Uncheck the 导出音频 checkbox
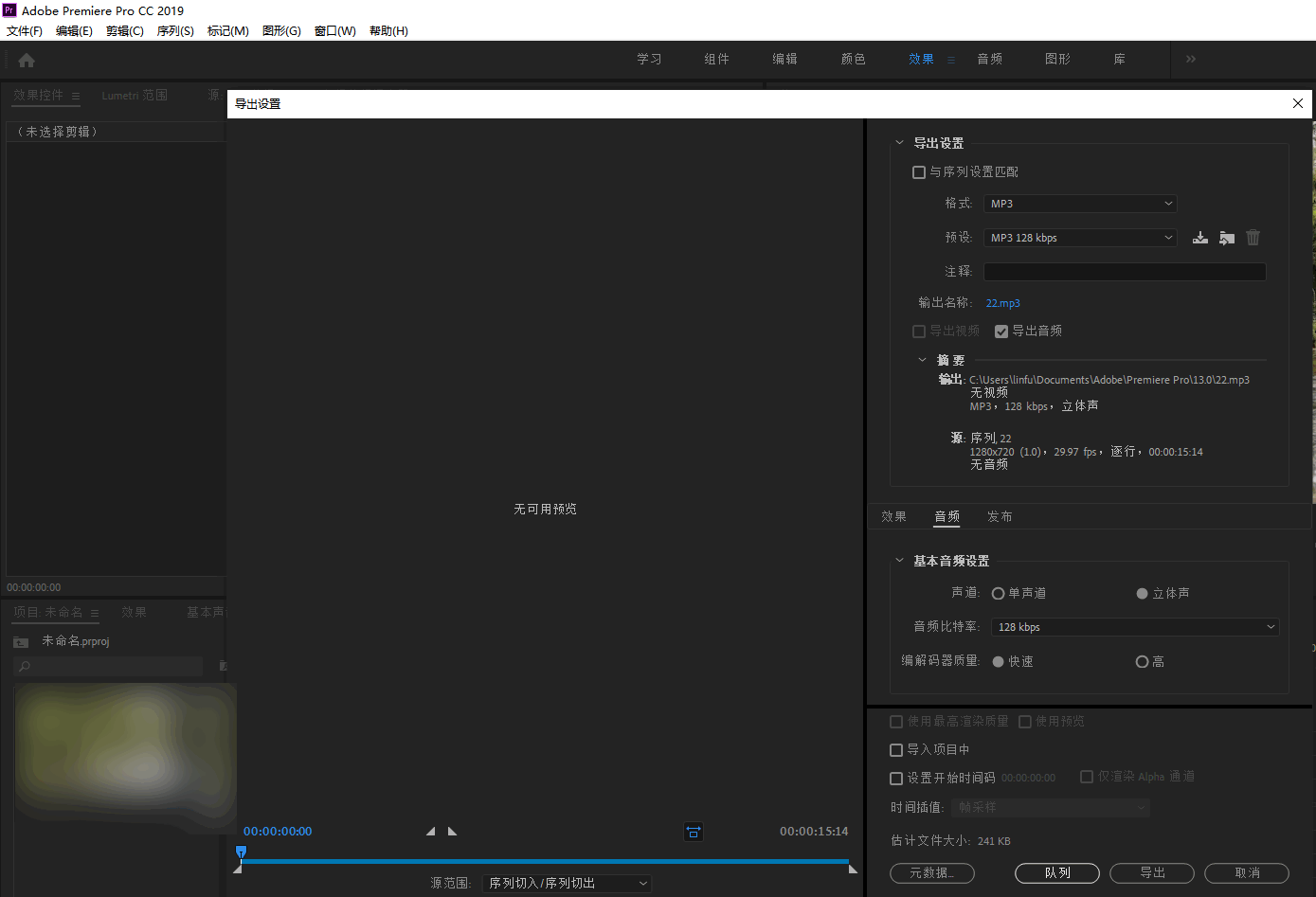The width and height of the screenshot is (1316, 897). pos(1001,332)
